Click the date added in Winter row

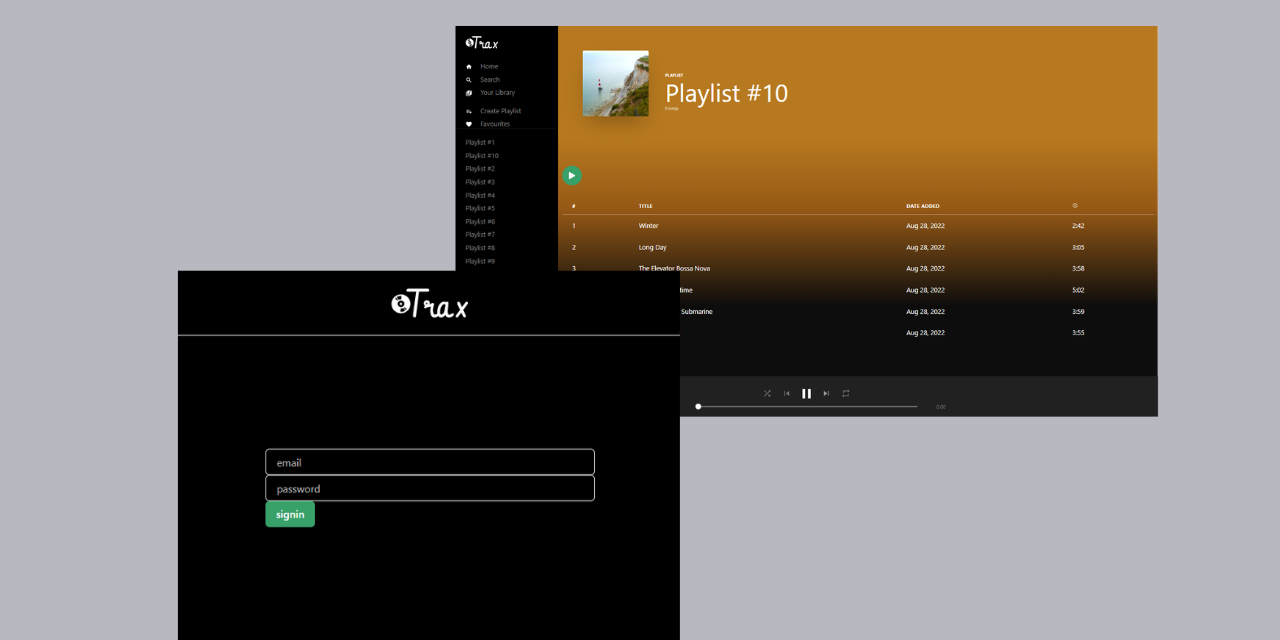925,226
